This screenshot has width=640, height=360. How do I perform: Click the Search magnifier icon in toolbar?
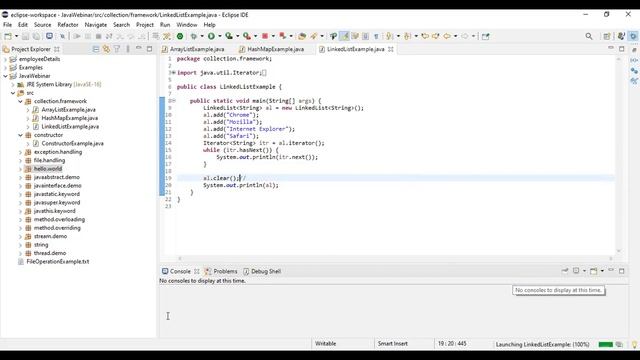[x=589, y=36]
